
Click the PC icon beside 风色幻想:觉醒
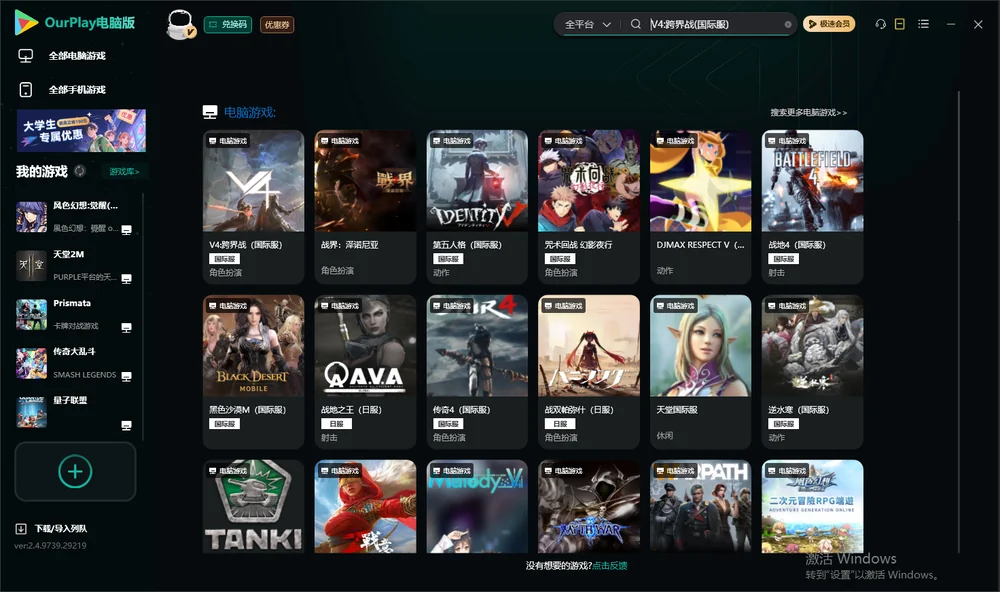[126, 230]
